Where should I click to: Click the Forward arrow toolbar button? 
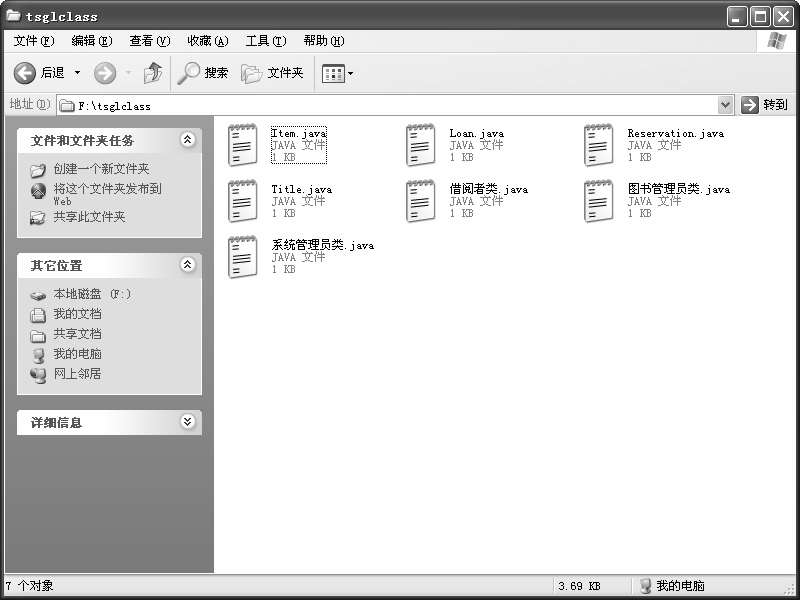pyautogui.click(x=106, y=73)
